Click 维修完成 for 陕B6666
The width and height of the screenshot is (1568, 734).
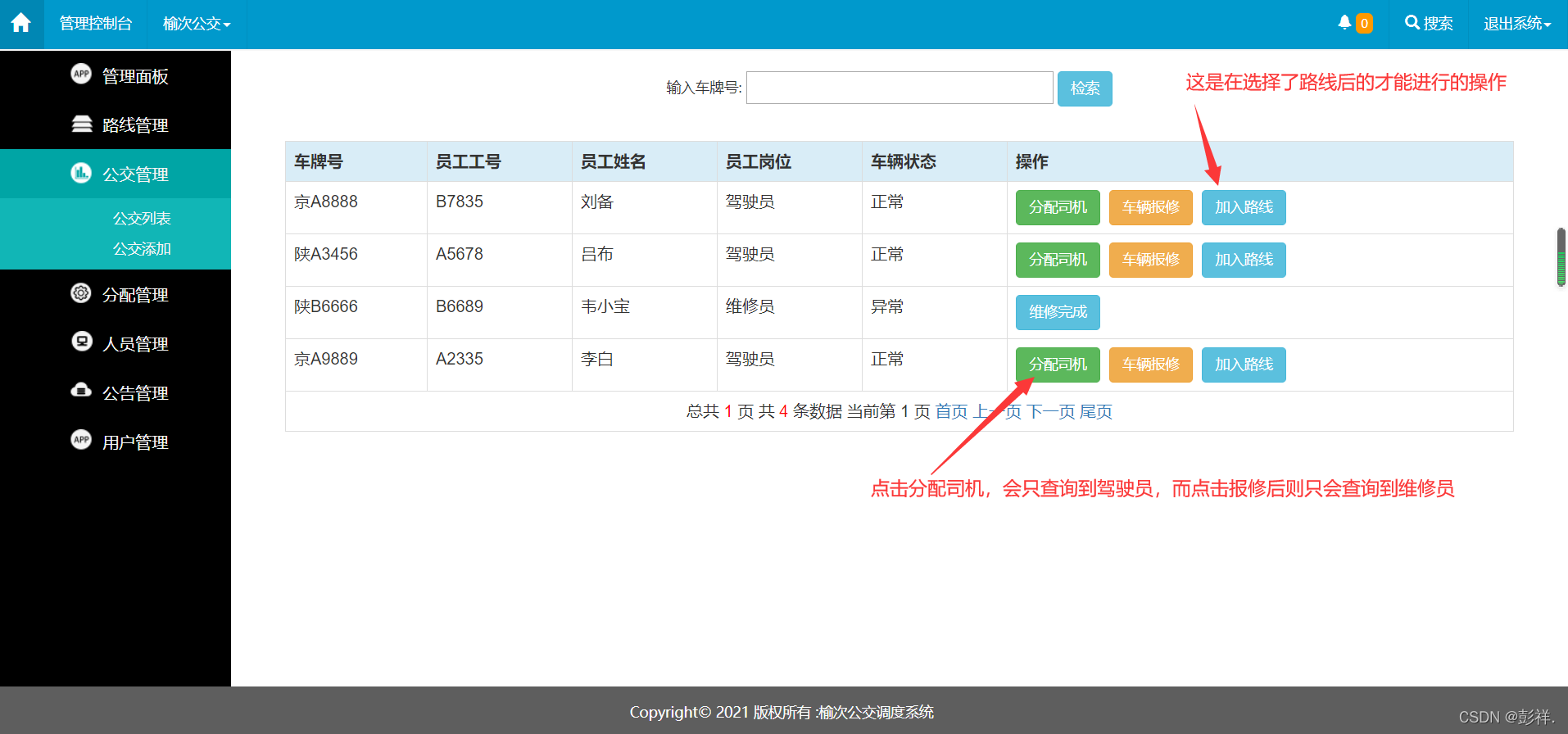(1058, 312)
